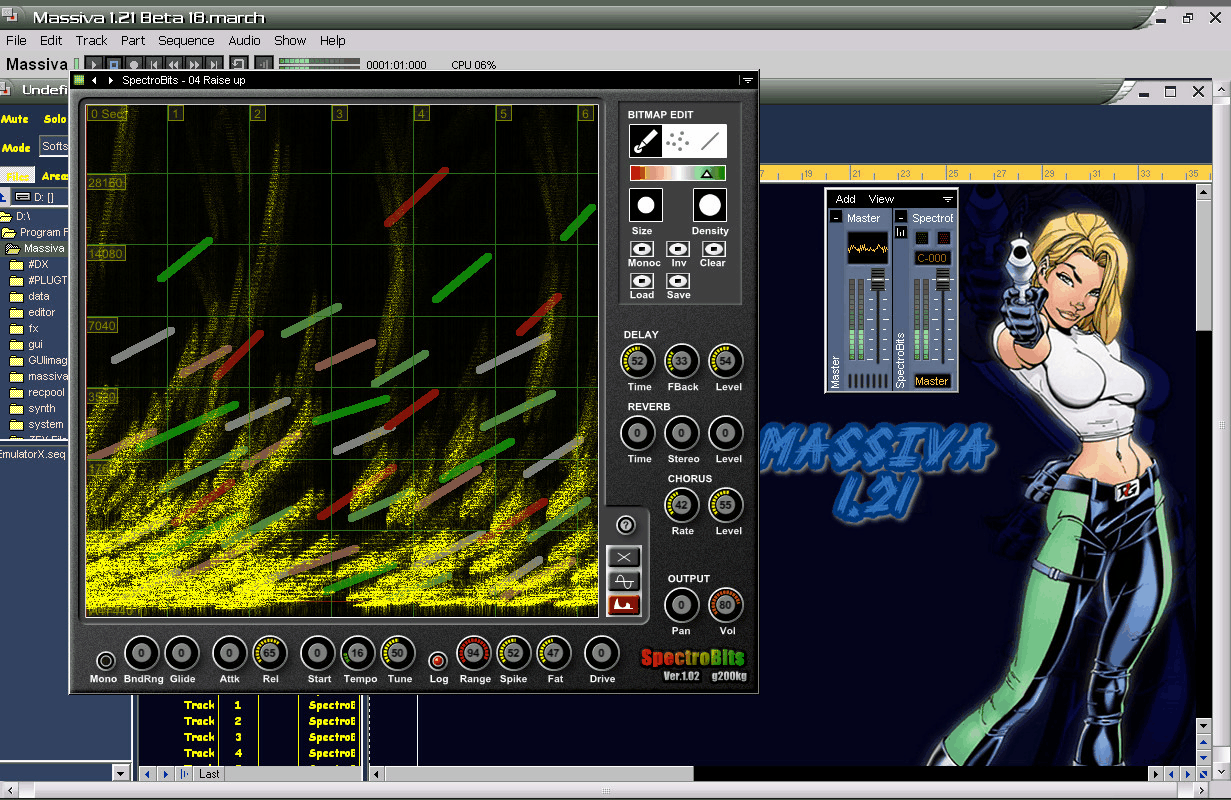Collapse the SpectroBits mixer channel
1231x800 pixels.
(901, 218)
